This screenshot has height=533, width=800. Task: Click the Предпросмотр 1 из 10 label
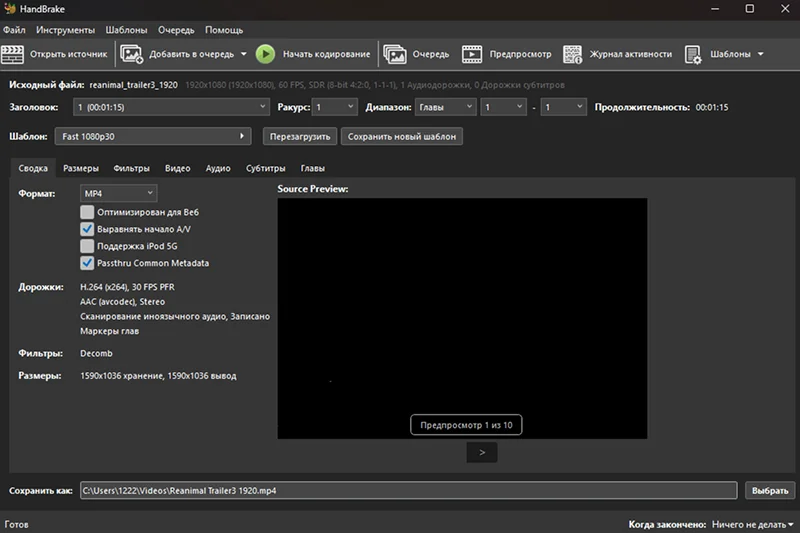click(x=466, y=425)
